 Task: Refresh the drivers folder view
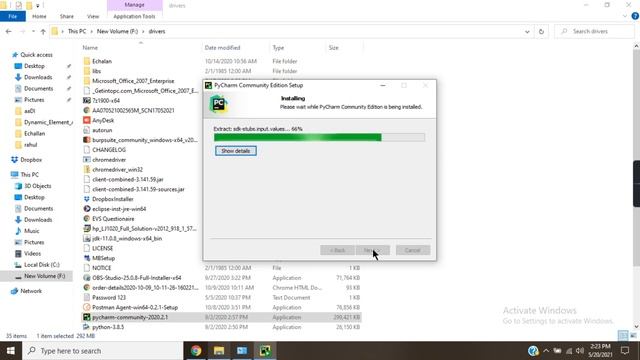pyautogui.click(x=541, y=31)
